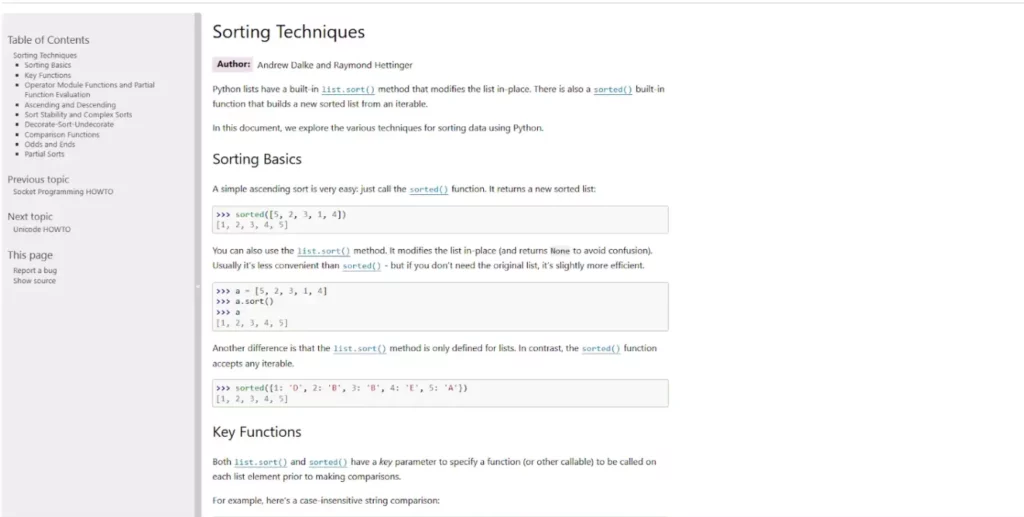
Task: Click the Sorting Basics section heading
Action: pos(257,159)
